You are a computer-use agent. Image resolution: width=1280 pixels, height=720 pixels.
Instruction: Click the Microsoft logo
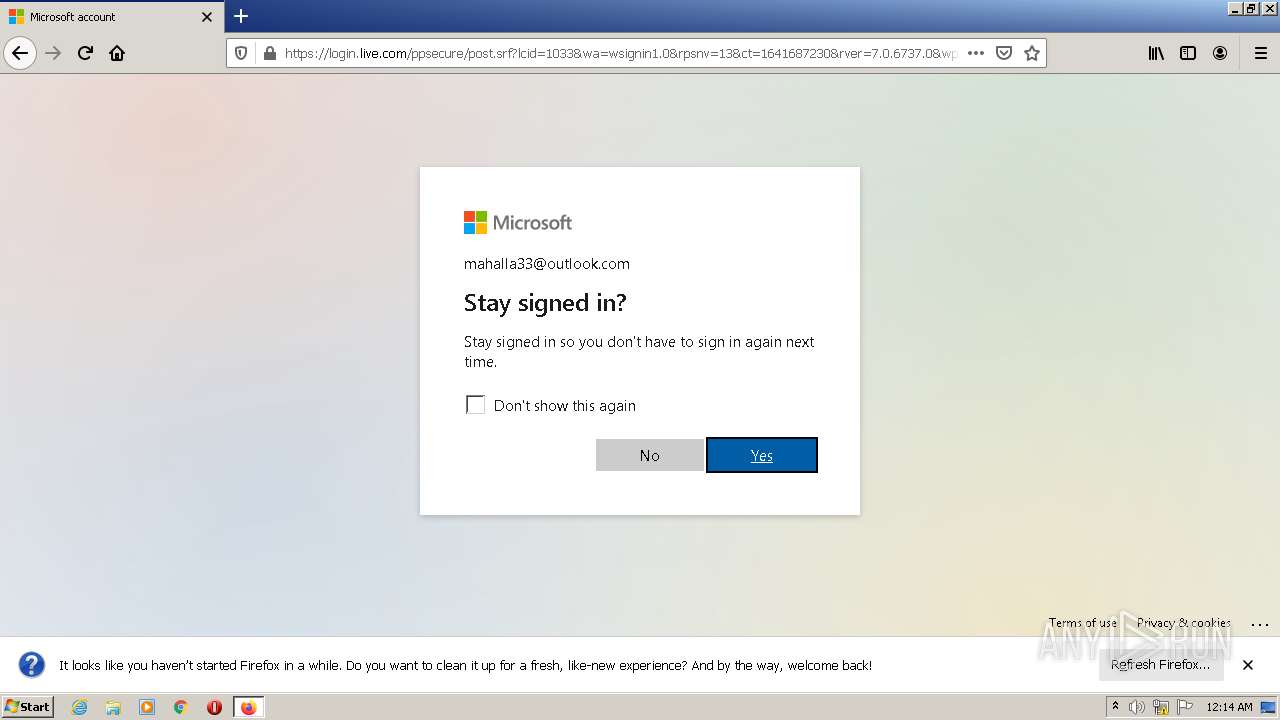click(518, 222)
